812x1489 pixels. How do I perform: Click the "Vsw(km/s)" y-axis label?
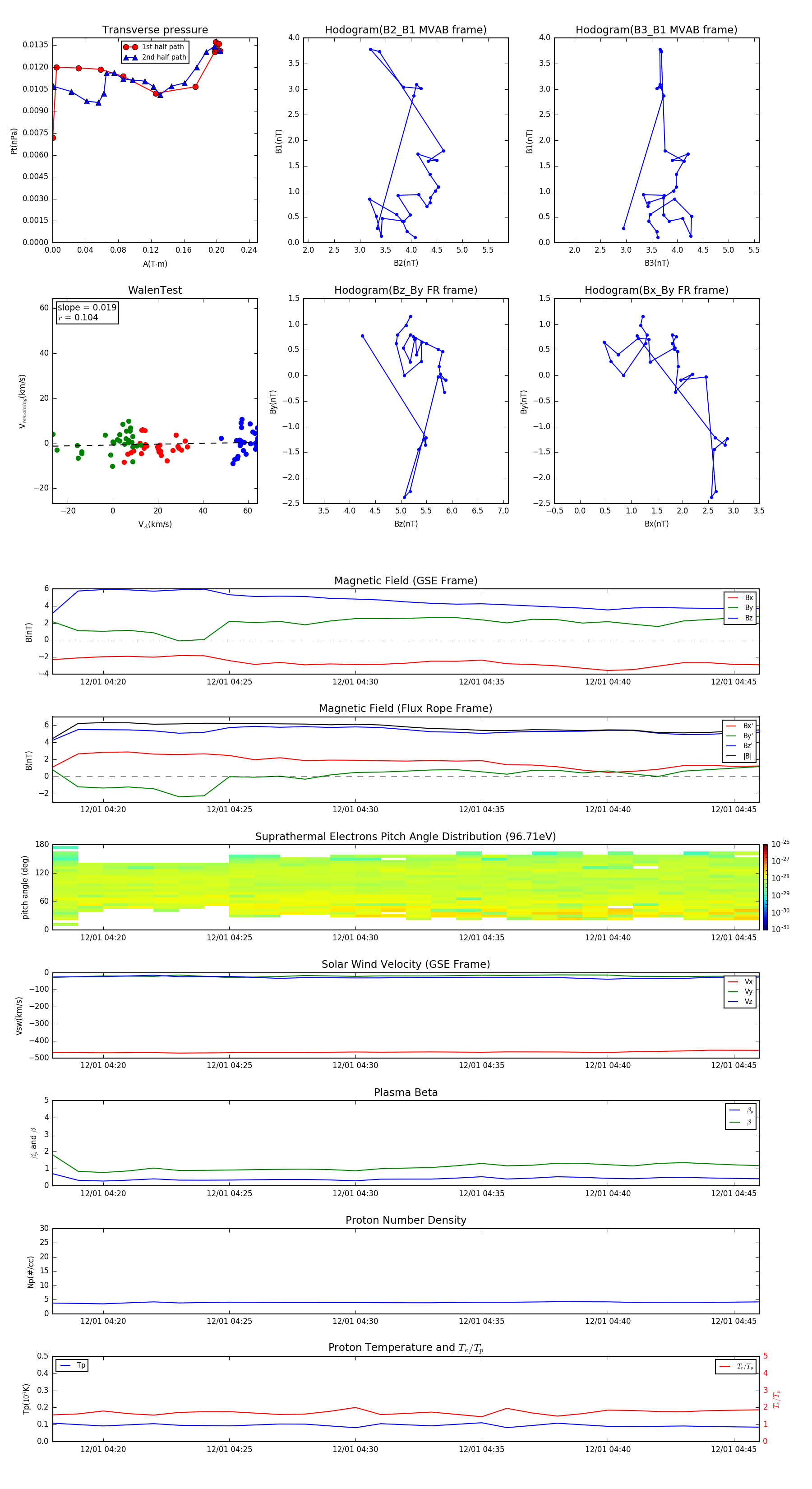[18, 1016]
